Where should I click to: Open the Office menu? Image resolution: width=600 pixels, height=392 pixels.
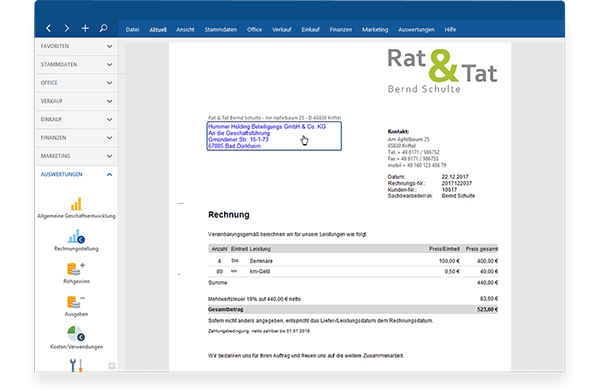(254, 29)
